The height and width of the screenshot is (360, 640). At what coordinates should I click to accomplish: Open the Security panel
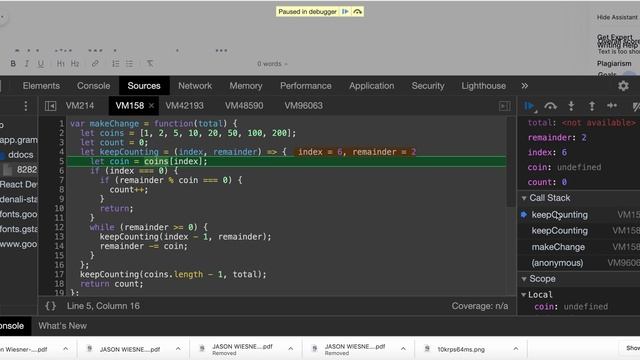pyautogui.click(x=428, y=86)
